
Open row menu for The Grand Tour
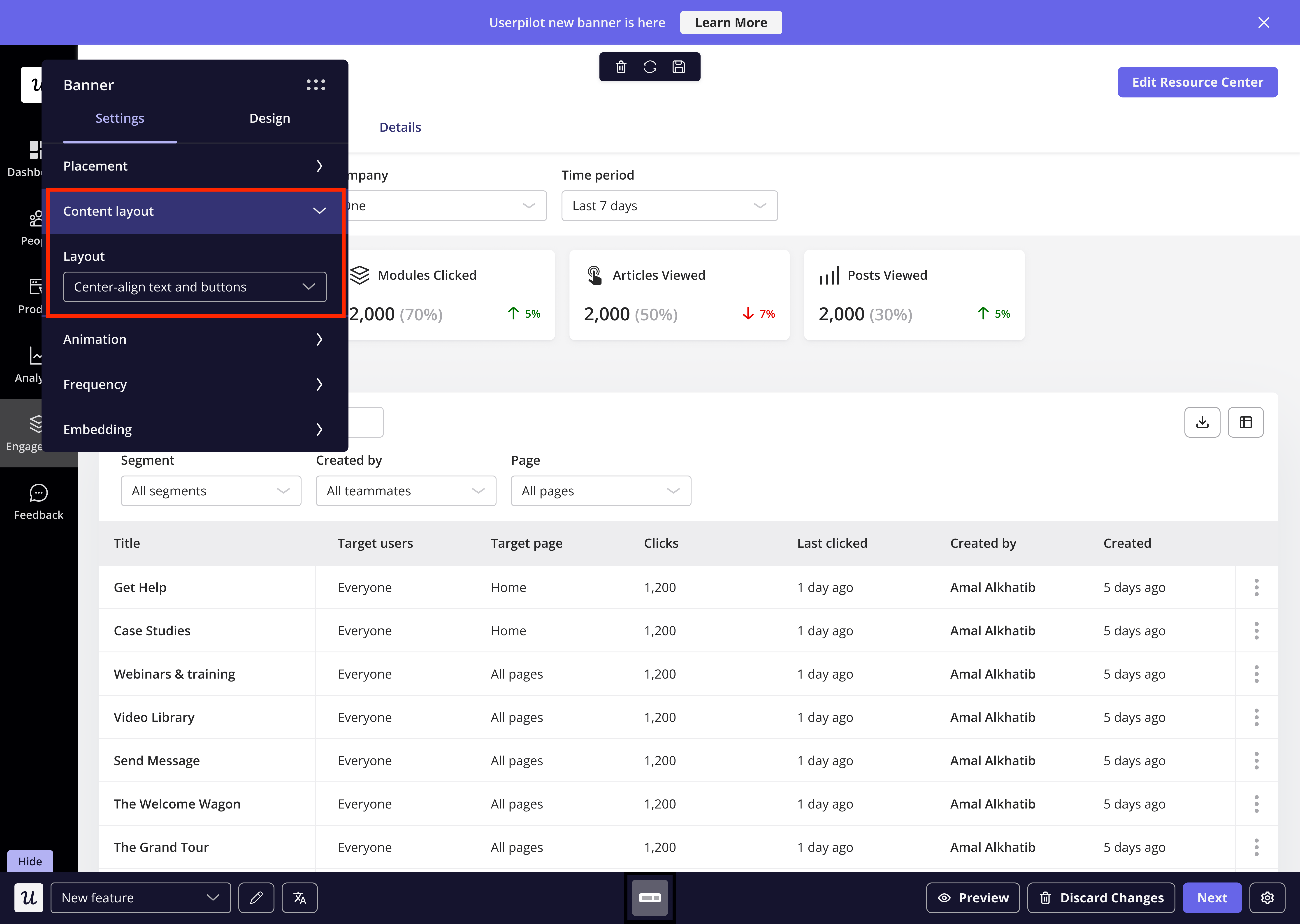point(1256,847)
